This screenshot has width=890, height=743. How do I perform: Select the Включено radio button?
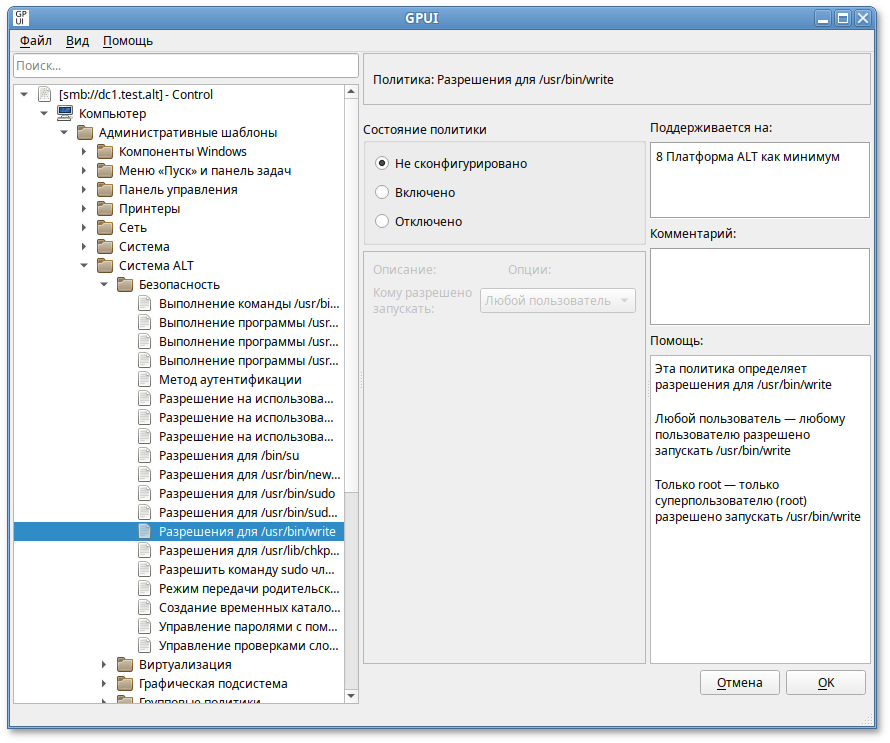381,192
